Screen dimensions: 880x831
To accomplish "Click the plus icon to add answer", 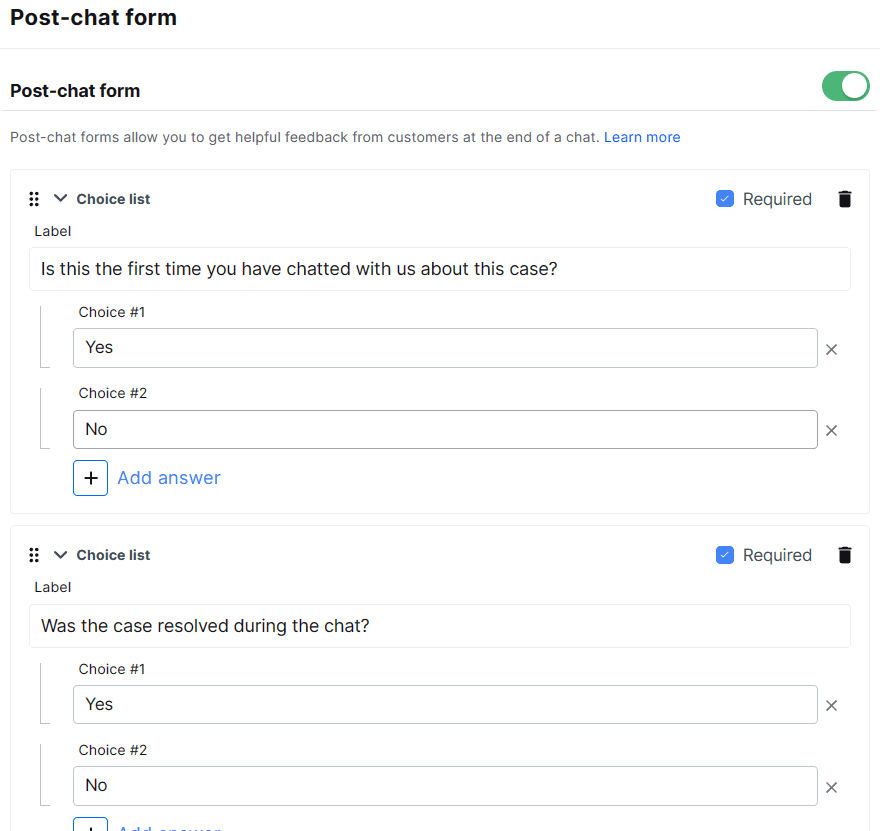I will click(x=90, y=478).
